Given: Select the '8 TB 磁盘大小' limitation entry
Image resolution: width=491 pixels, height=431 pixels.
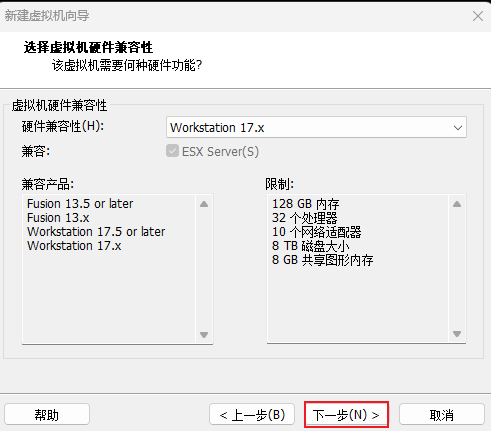Looking at the screenshot, I should [x=311, y=246].
